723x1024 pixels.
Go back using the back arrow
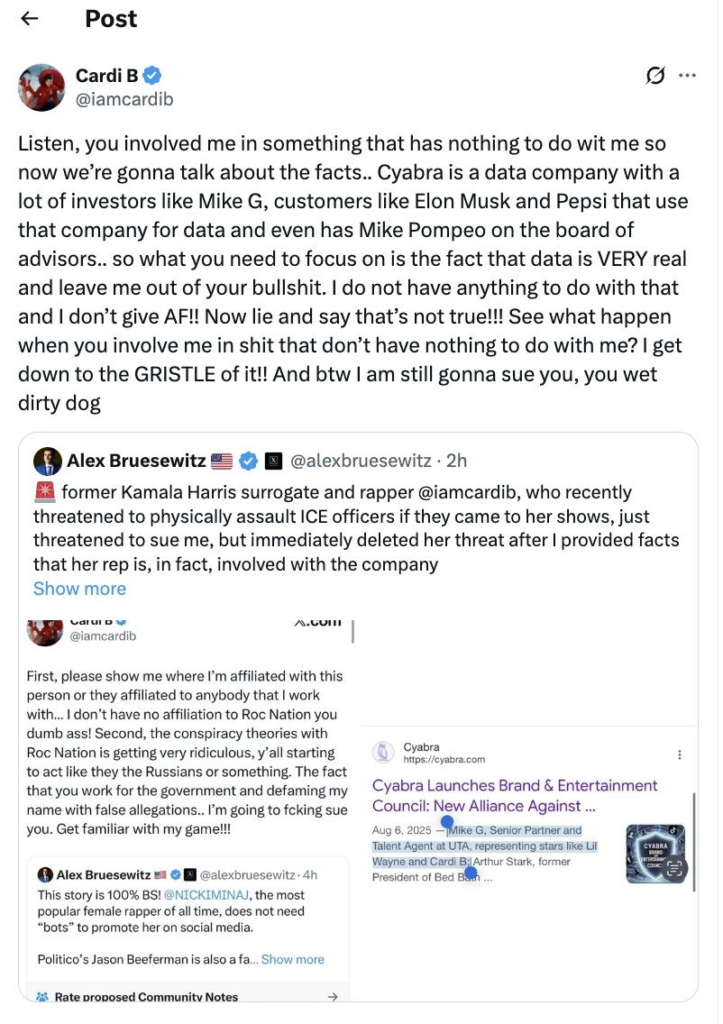30,19
